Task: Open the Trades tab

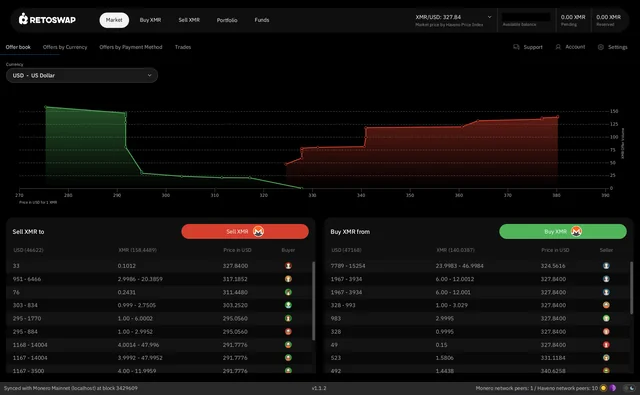Action: pos(183,47)
